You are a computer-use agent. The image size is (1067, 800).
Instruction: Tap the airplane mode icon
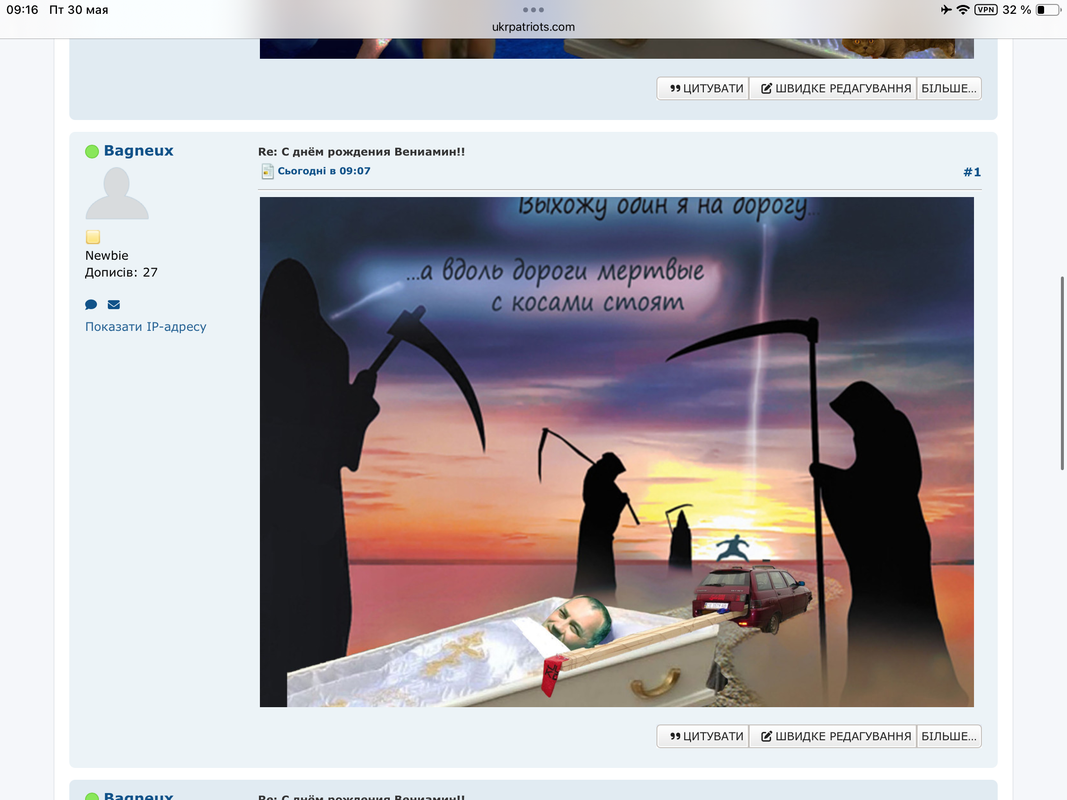click(946, 10)
